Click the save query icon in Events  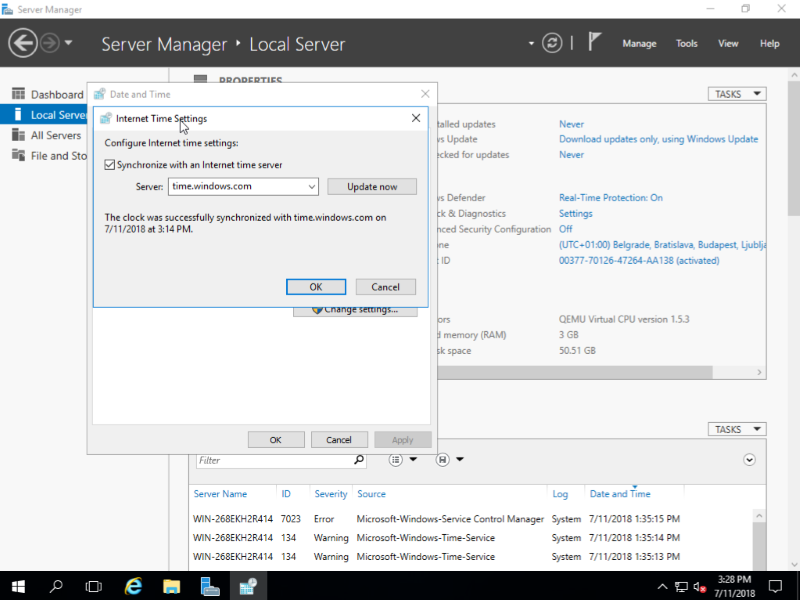point(442,460)
